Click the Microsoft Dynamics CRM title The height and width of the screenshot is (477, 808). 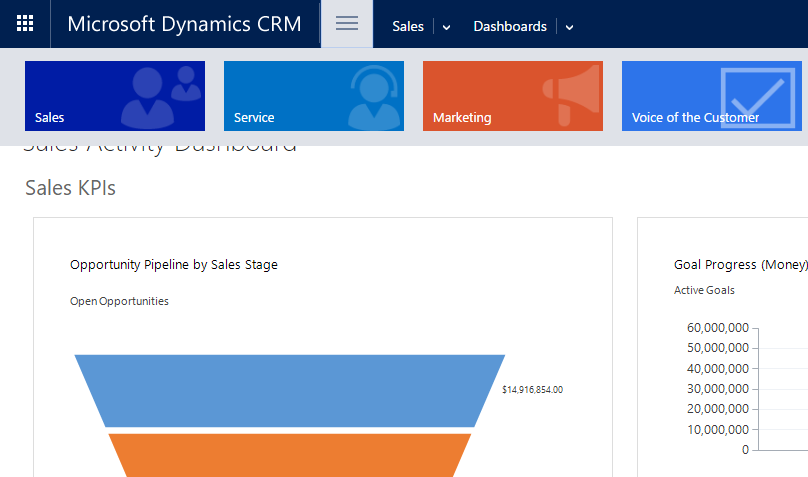(x=184, y=24)
